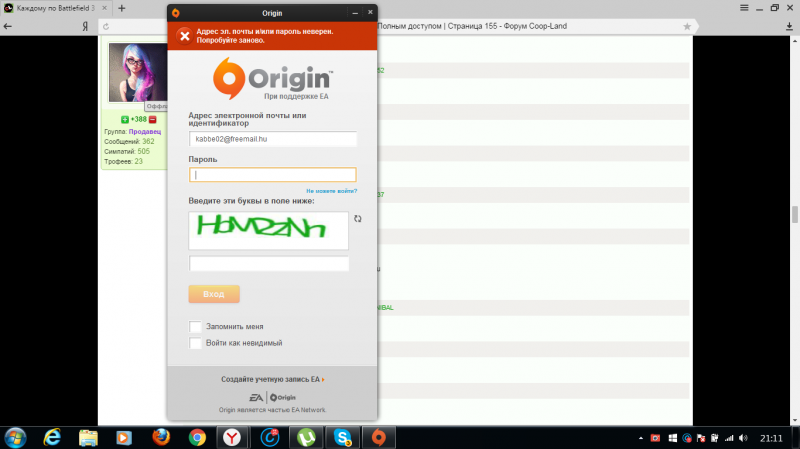Open a new browser tab with plus
The image size is (800, 449).
(121, 8)
